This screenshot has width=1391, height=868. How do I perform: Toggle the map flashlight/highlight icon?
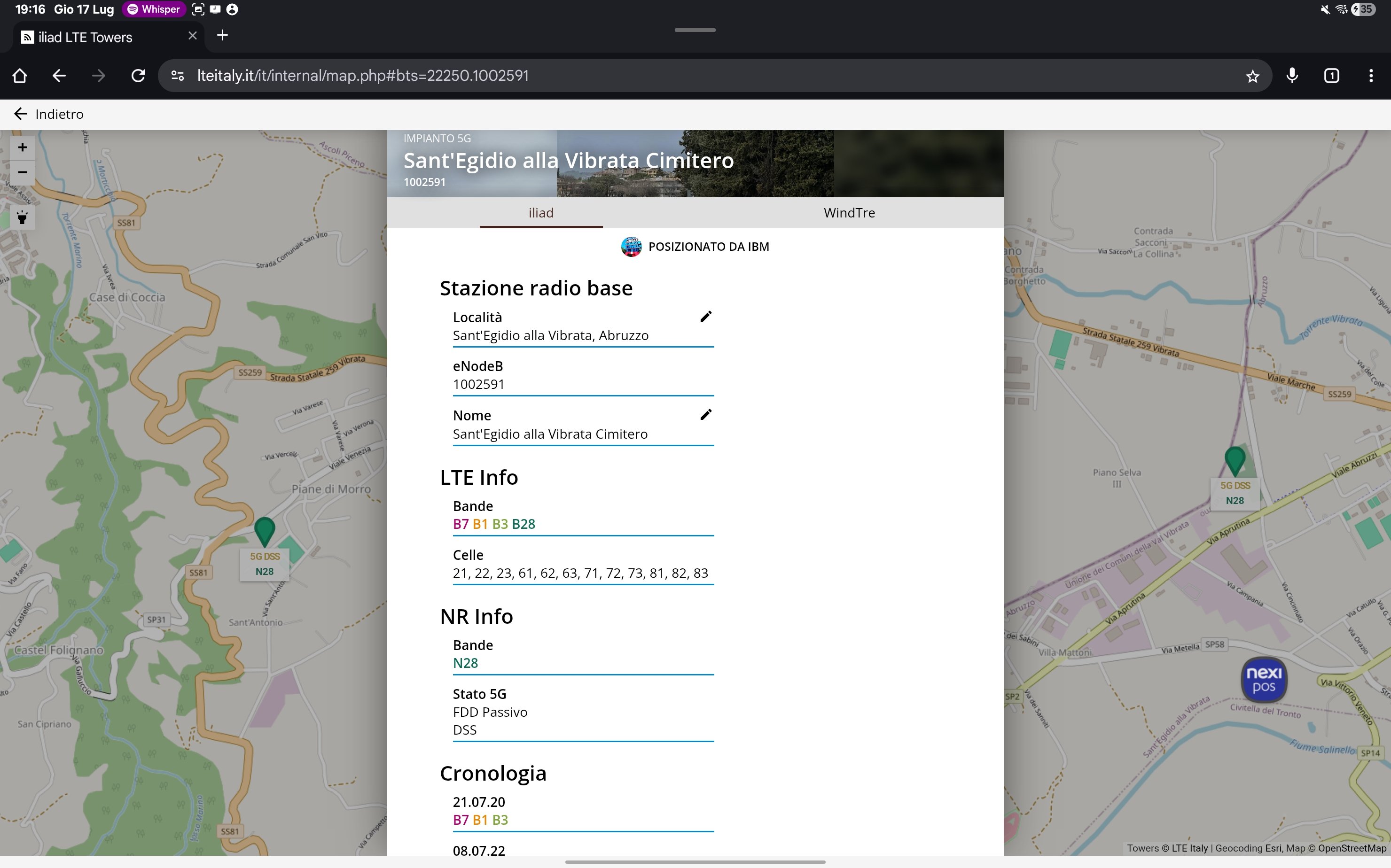tap(23, 217)
